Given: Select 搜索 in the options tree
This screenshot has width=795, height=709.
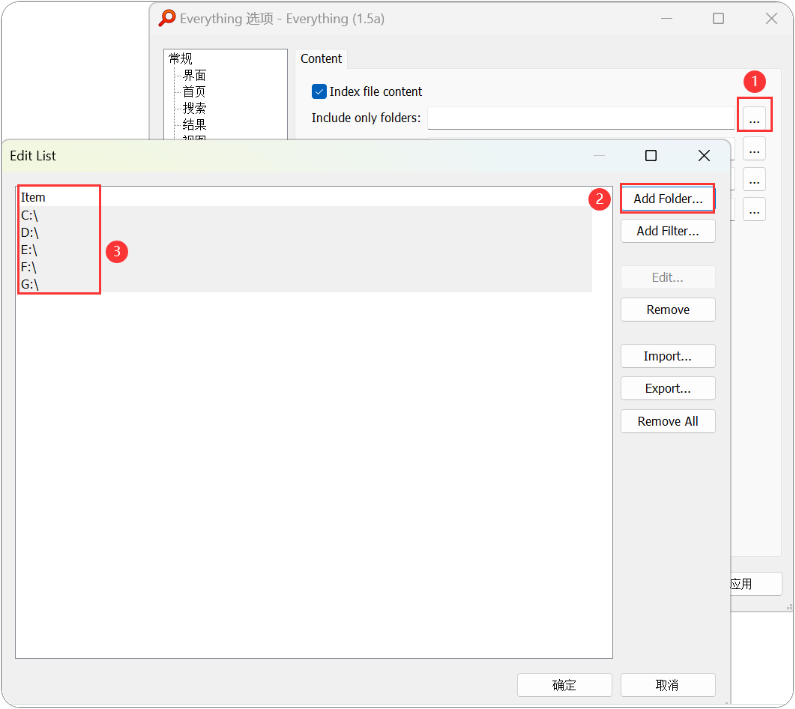Looking at the screenshot, I should [194, 108].
